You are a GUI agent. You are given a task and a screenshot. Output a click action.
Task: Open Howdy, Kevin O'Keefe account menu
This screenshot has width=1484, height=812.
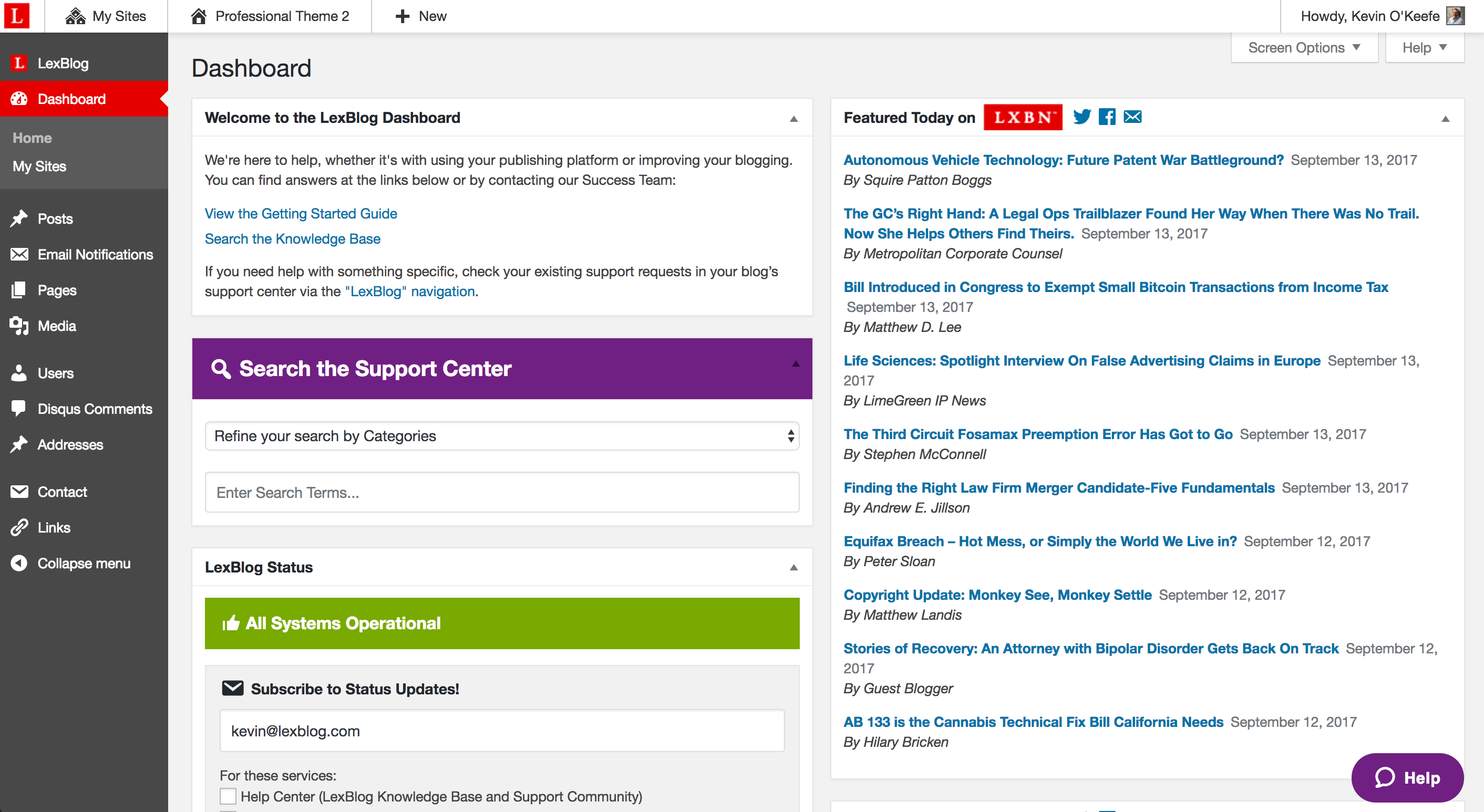click(1382, 16)
